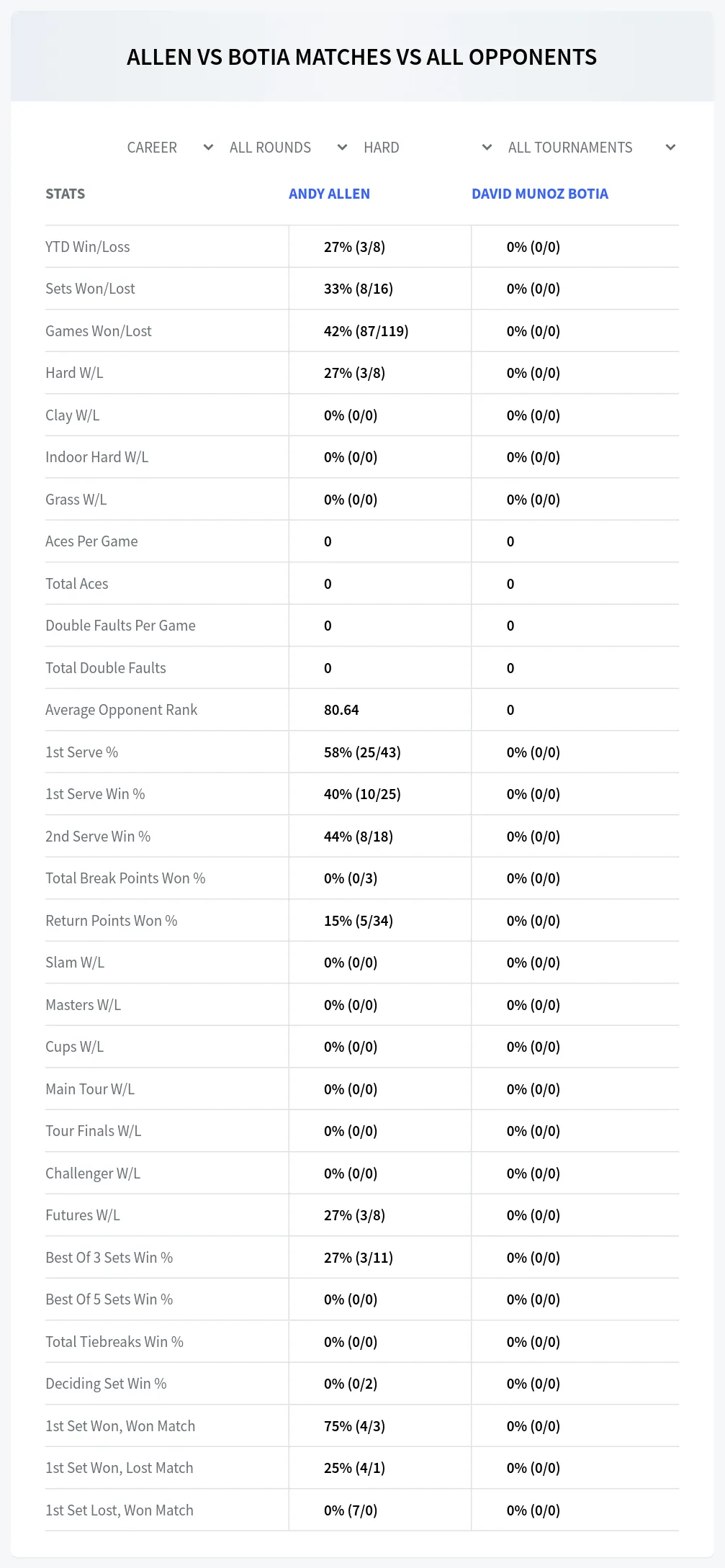725x1568 pixels.
Task: Open the ALL ROUNDS dropdown
Action: tap(288, 148)
